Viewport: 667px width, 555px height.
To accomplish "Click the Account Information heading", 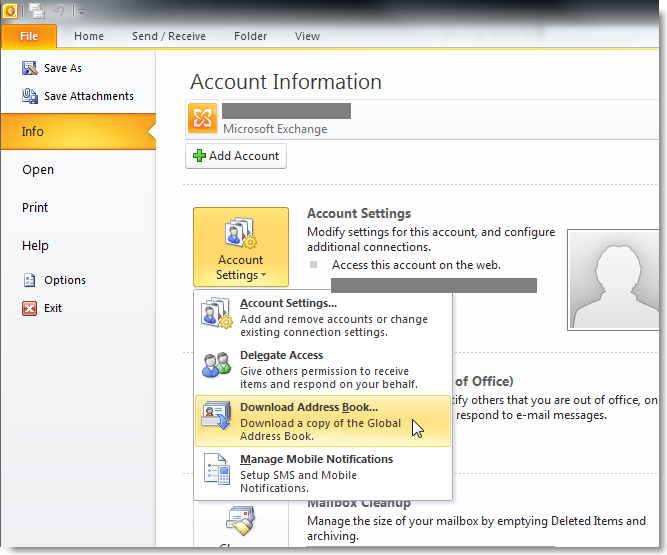I will pos(286,82).
